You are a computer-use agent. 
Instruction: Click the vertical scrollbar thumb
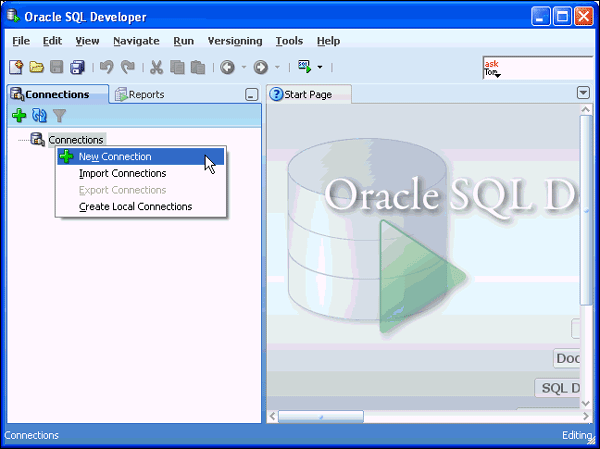coord(585,210)
